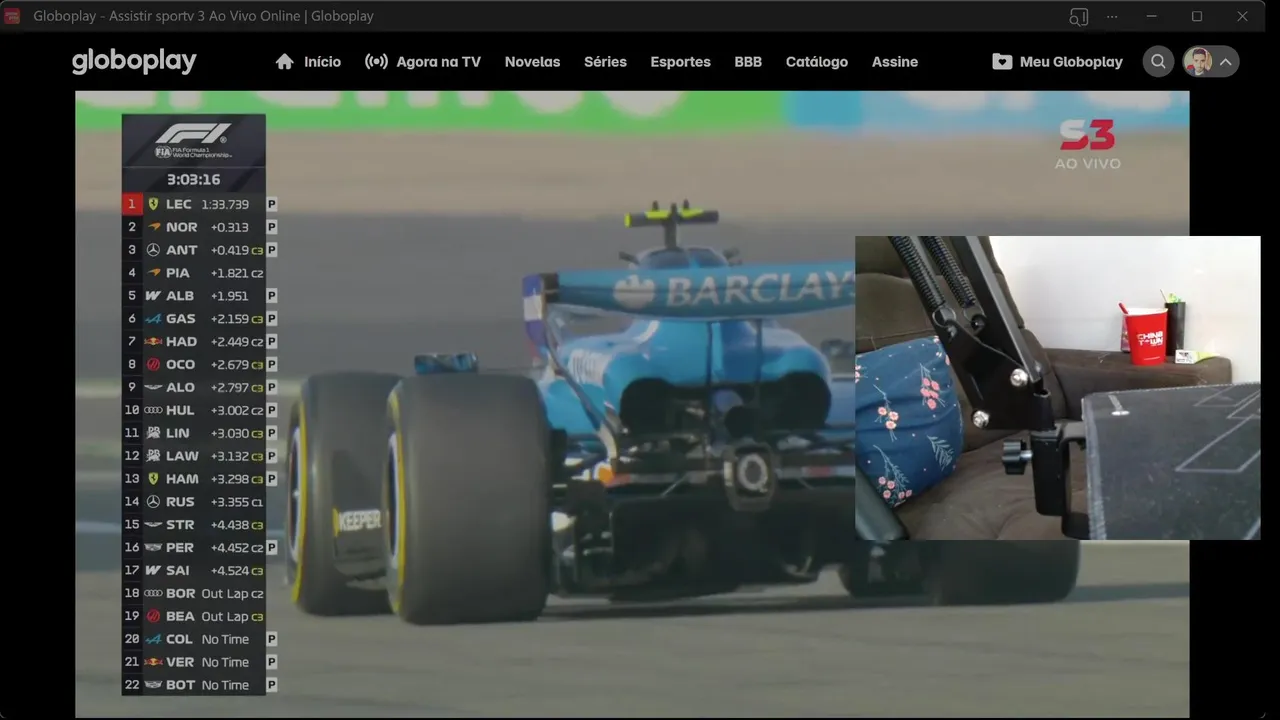Open the title bar three-dots menu

coord(1112,16)
